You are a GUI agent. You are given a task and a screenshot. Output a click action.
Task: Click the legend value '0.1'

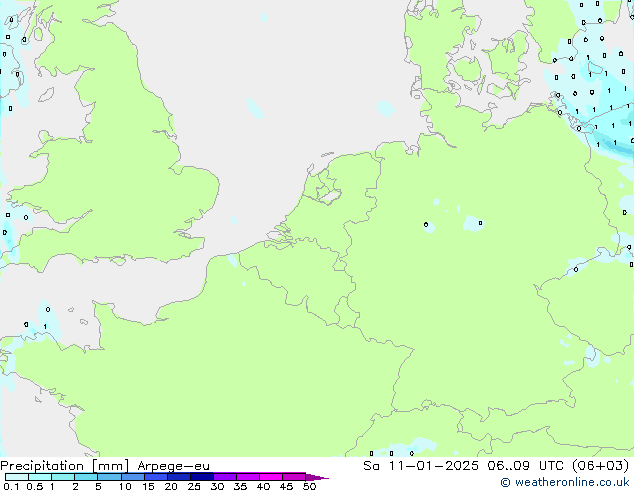(x=11, y=486)
